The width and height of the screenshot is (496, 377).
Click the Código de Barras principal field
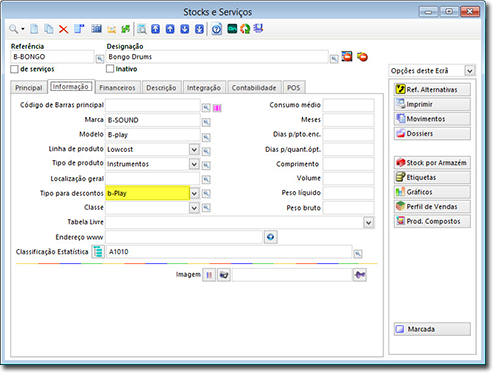pyautogui.click(x=153, y=105)
